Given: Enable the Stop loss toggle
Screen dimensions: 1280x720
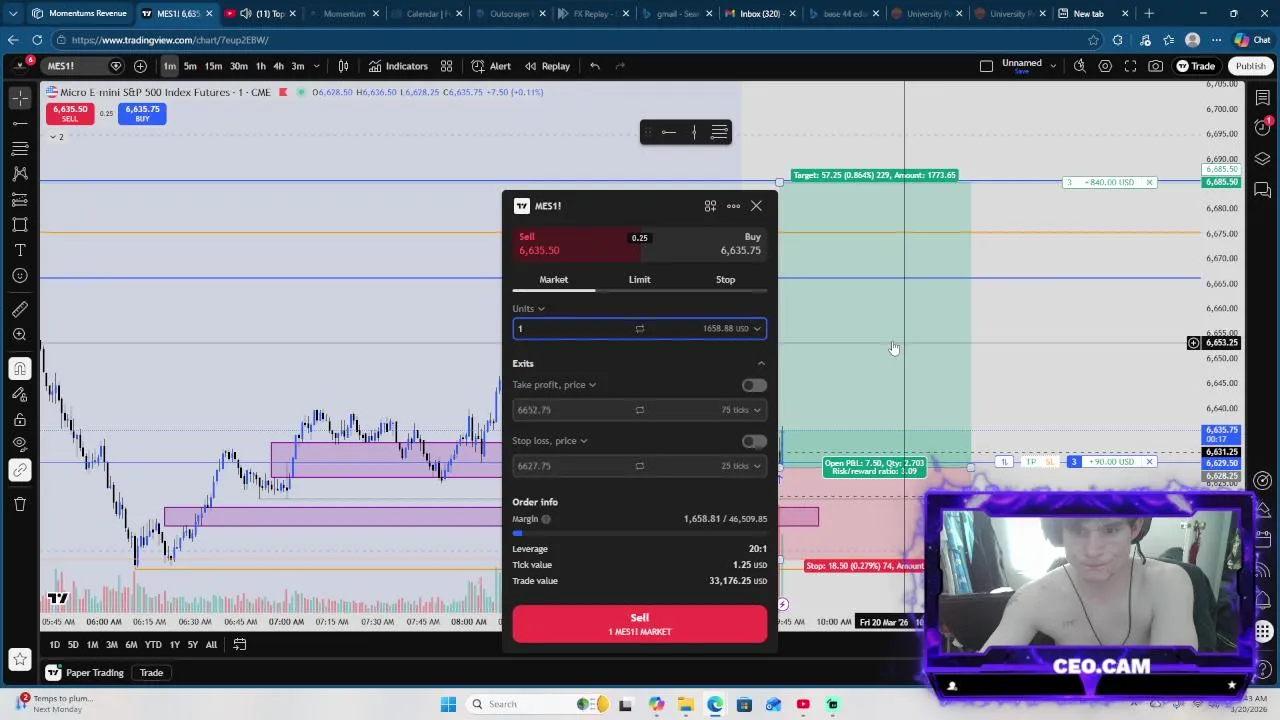Looking at the screenshot, I should (754, 441).
